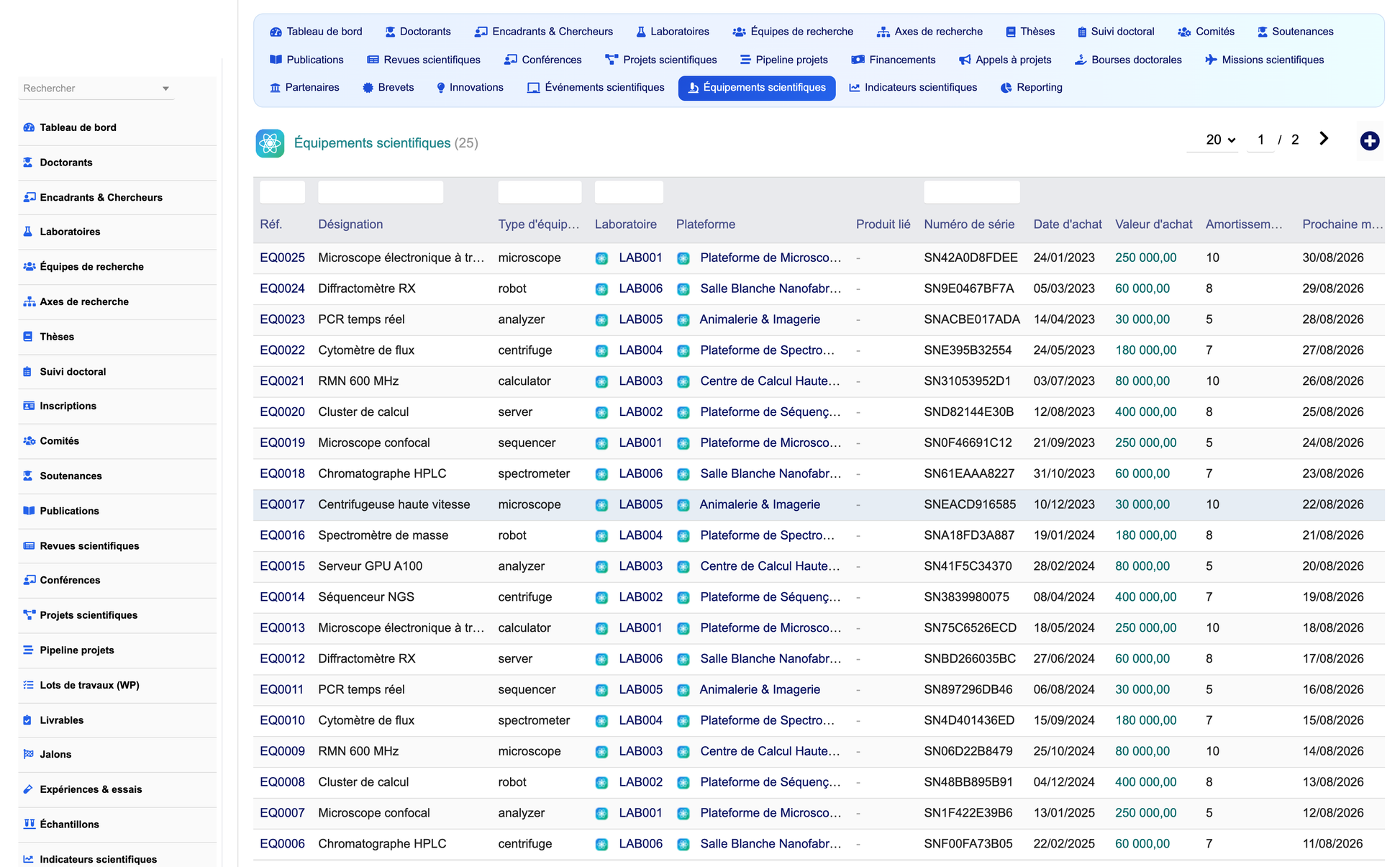Select the Indicateurs scientifiques top tab
This screenshot has height=867, width=1400.
point(913,88)
